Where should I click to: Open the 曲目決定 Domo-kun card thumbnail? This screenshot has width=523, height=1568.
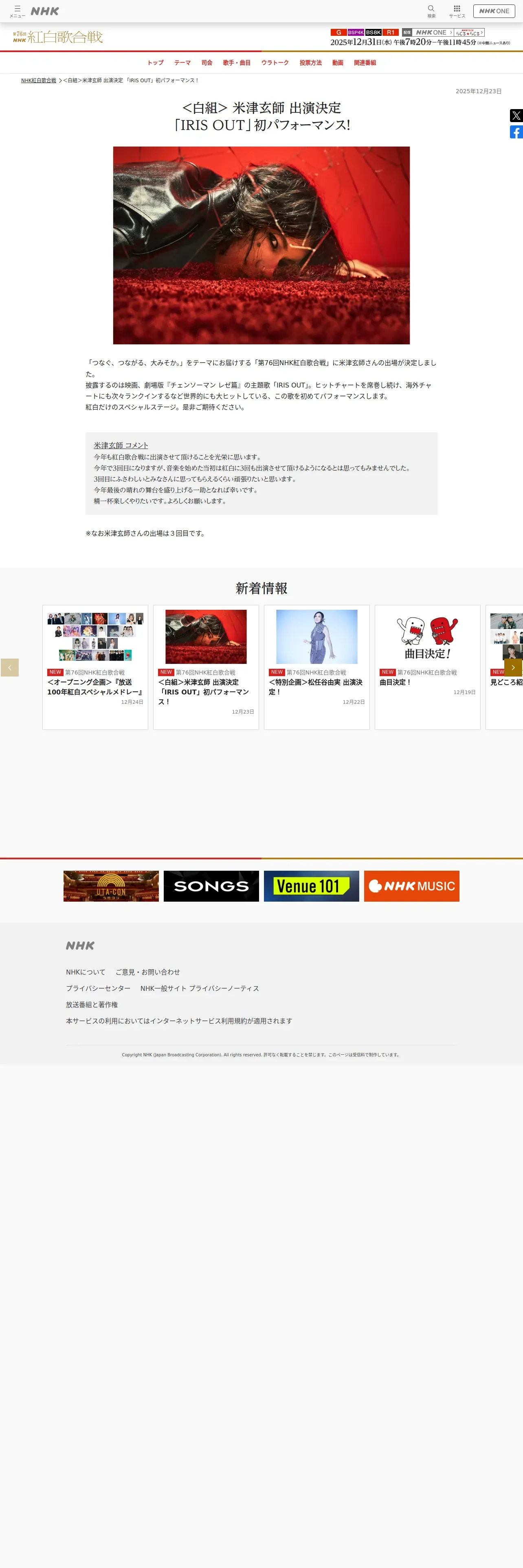(427, 637)
